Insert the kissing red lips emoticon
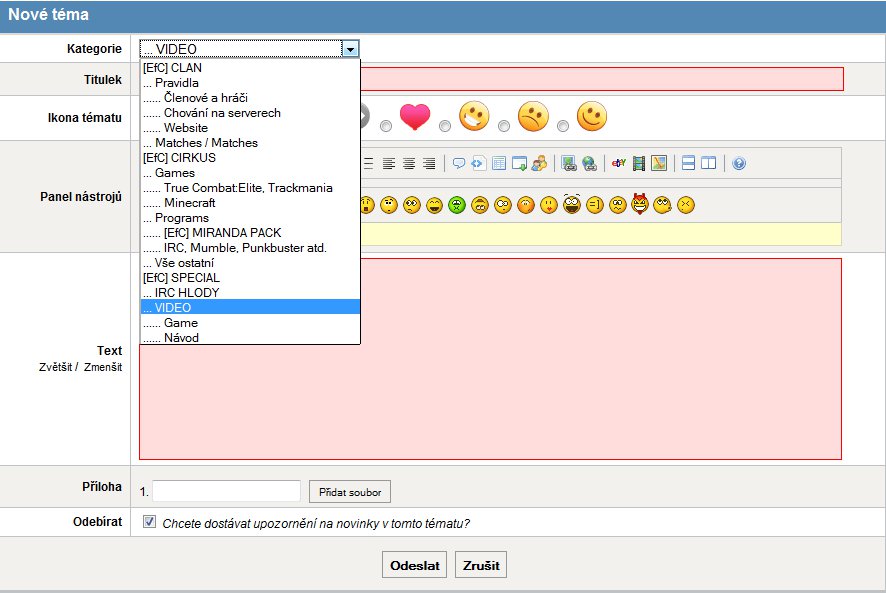Screen dimensions: 886x593 pyautogui.click(x=549, y=205)
